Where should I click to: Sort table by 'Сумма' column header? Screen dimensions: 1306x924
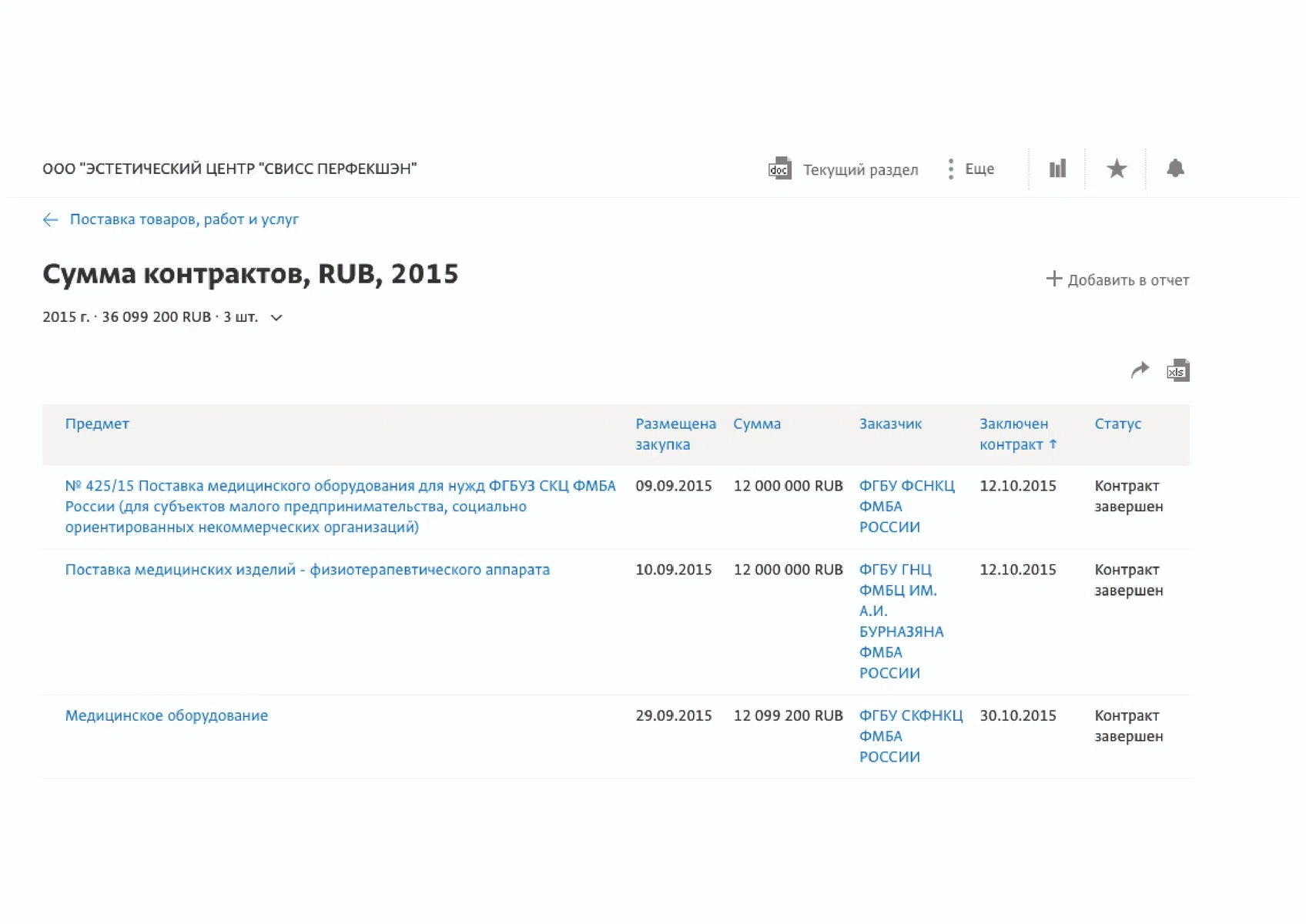[x=756, y=424]
